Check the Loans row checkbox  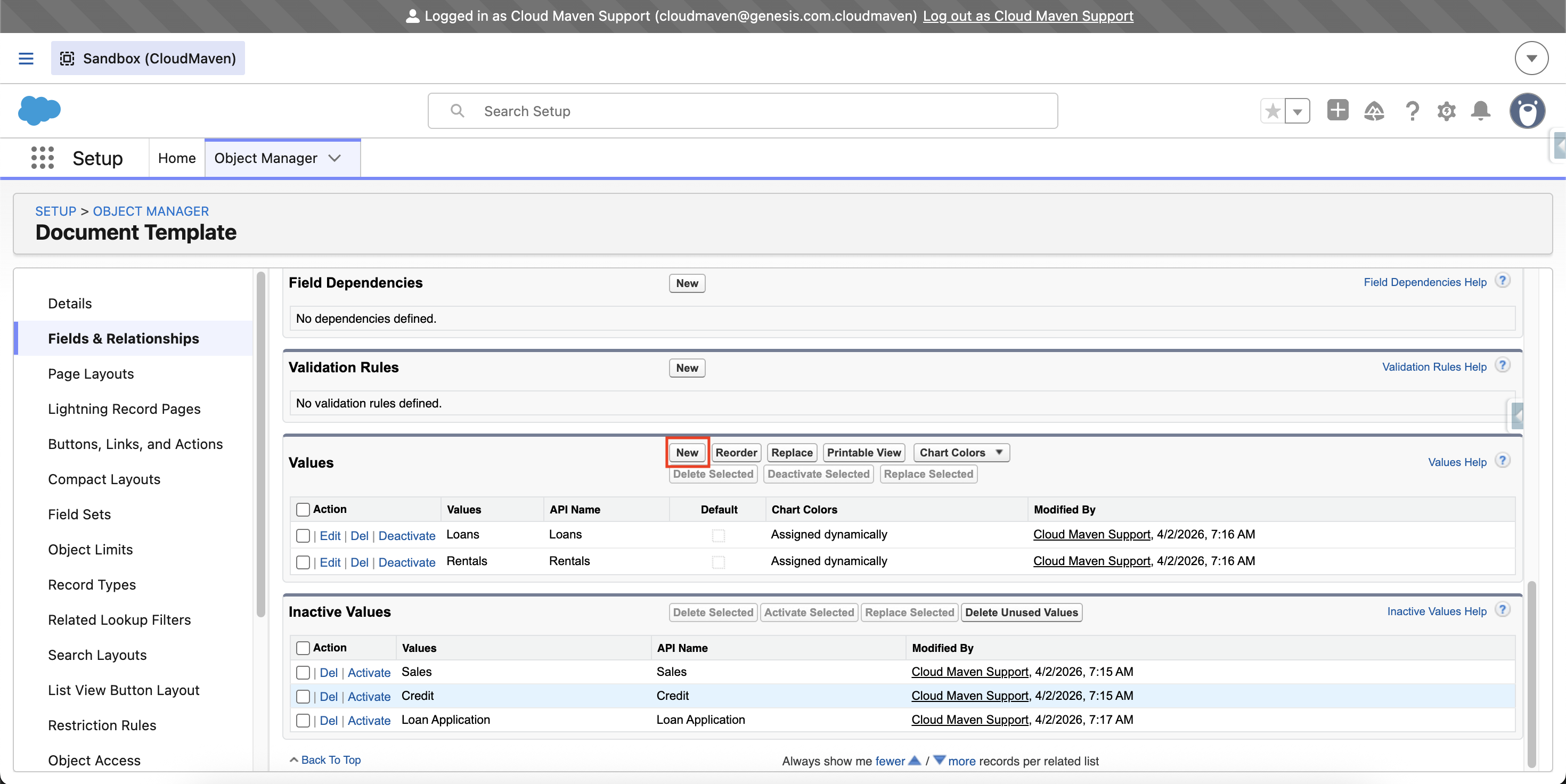click(x=303, y=535)
